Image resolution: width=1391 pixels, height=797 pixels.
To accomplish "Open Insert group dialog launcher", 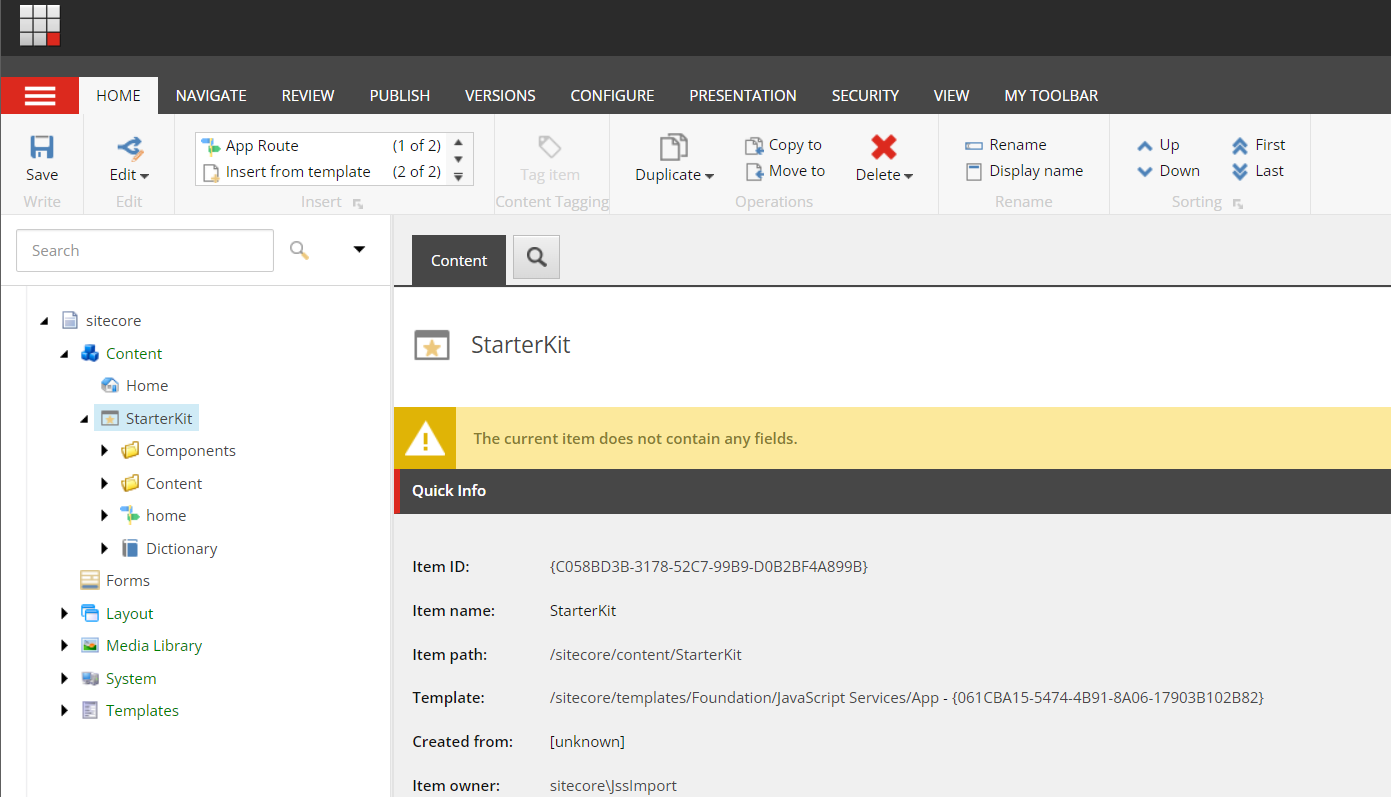I will [358, 203].
